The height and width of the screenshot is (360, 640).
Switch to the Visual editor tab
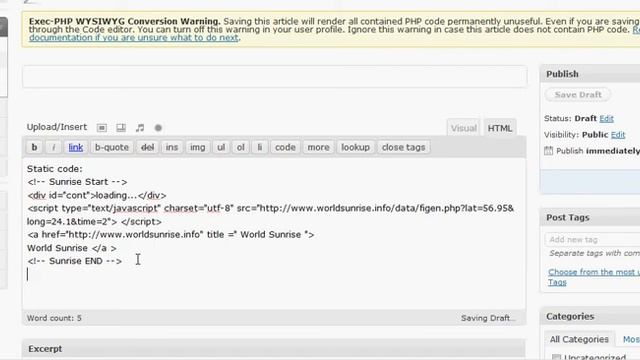[464, 128]
